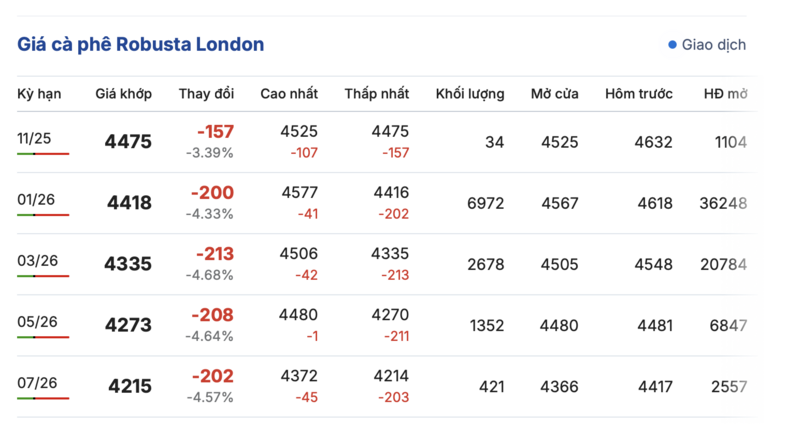Viewport: 800px width, 429px height.
Task: Choose the 05/26 contract term
Action: (x=38, y=321)
